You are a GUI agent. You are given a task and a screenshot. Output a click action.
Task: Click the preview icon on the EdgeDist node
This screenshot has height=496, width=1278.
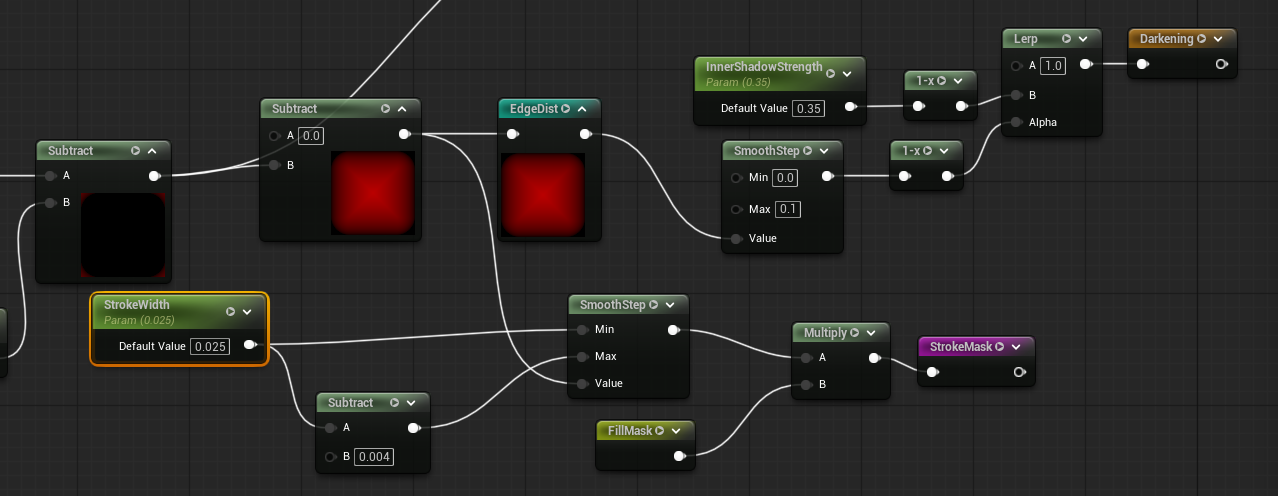coord(566,108)
